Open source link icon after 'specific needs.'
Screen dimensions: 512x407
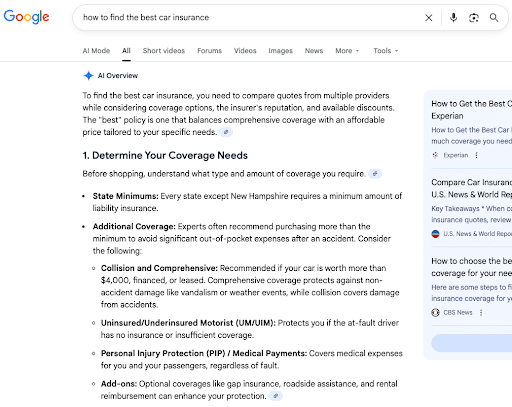pyautogui.click(x=226, y=132)
